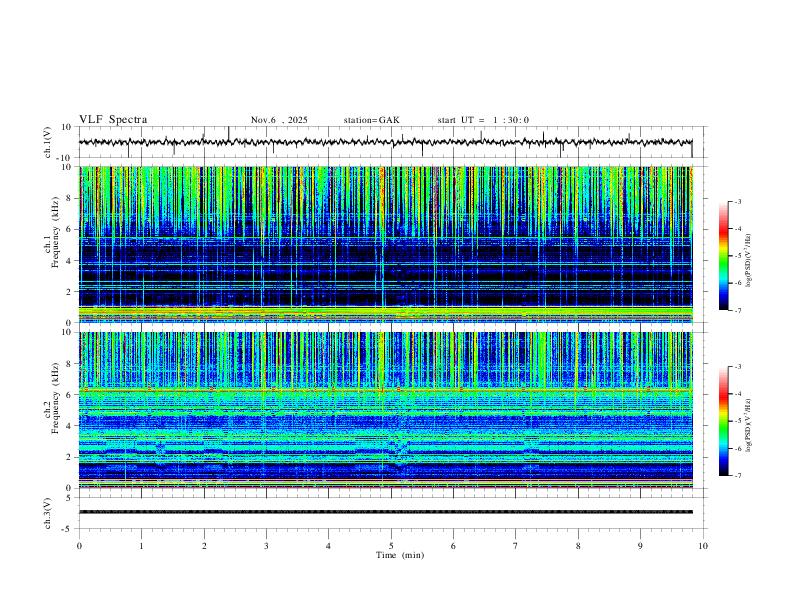Click the upper PSD color scale bar
This screenshot has height=612, width=792.
[724, 256]
